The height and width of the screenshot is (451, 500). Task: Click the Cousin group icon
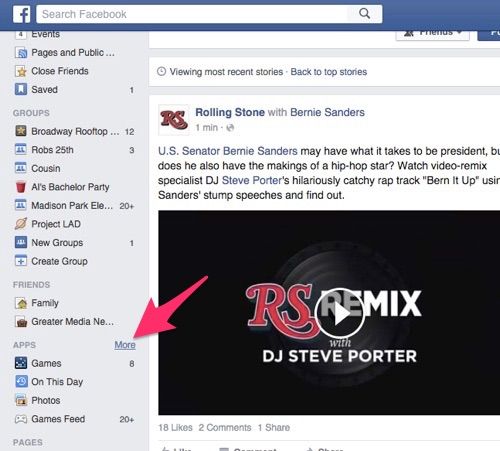[x=21, y=168]
